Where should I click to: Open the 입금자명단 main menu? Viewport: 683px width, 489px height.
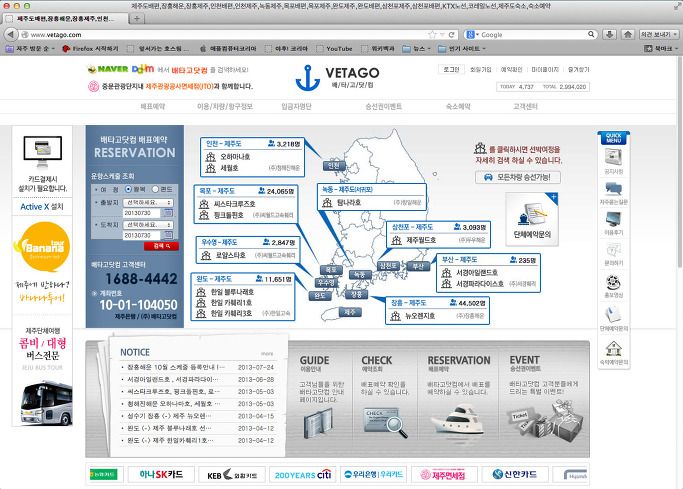(296, 106)
